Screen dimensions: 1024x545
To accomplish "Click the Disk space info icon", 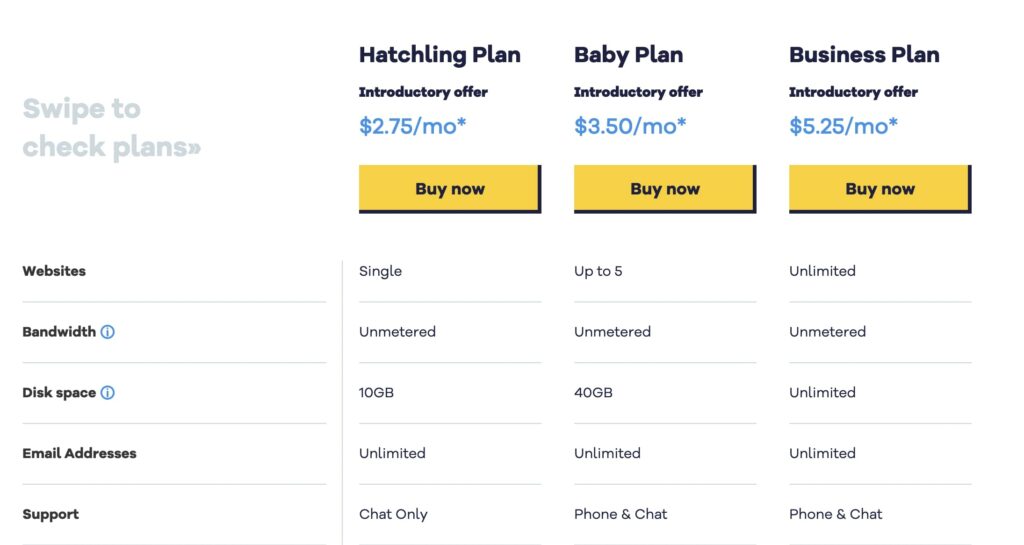I will pyautogui.click(x=108, y=392).
